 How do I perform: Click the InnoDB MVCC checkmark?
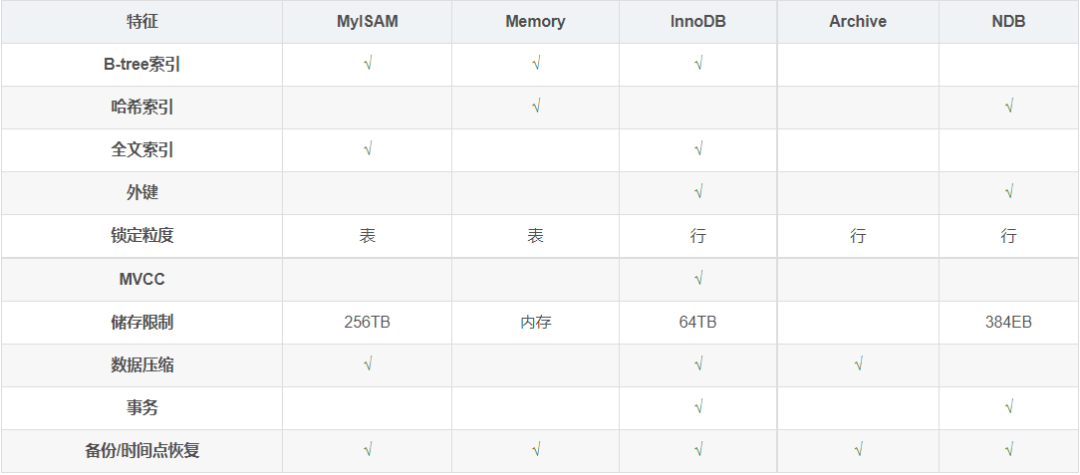[698, 278]
